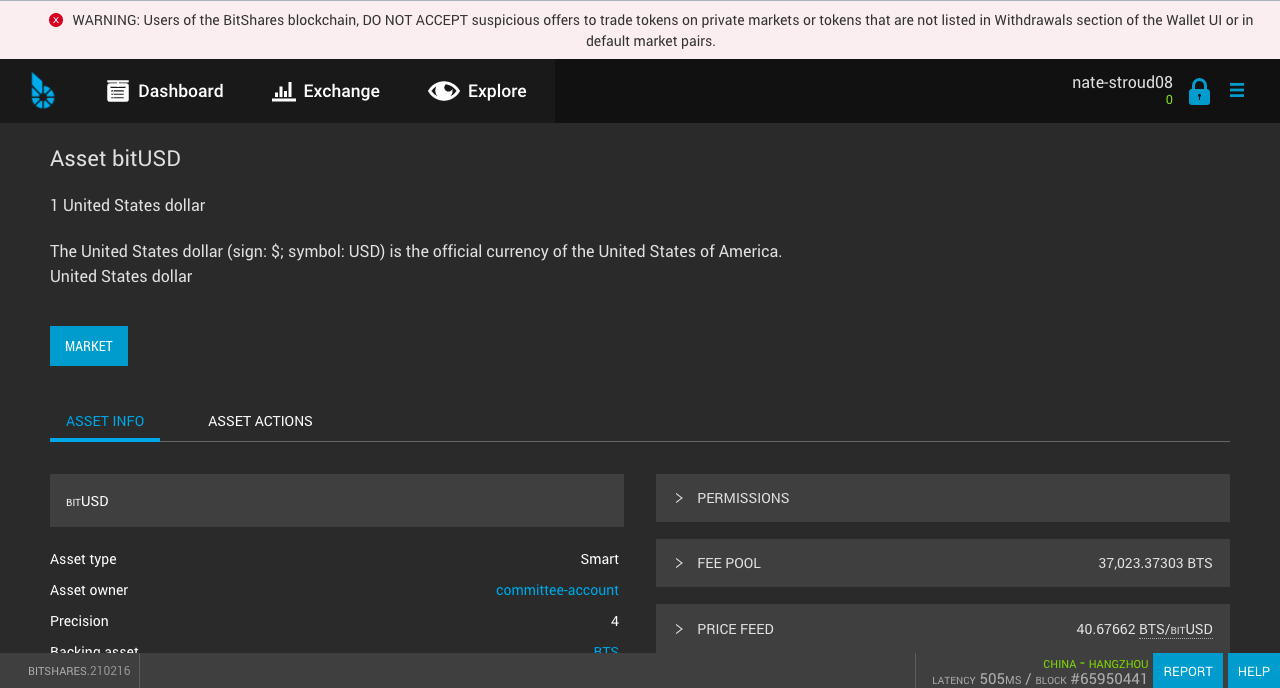Click the 37,023.37303 BTS fee pool value

[1155, 563]
